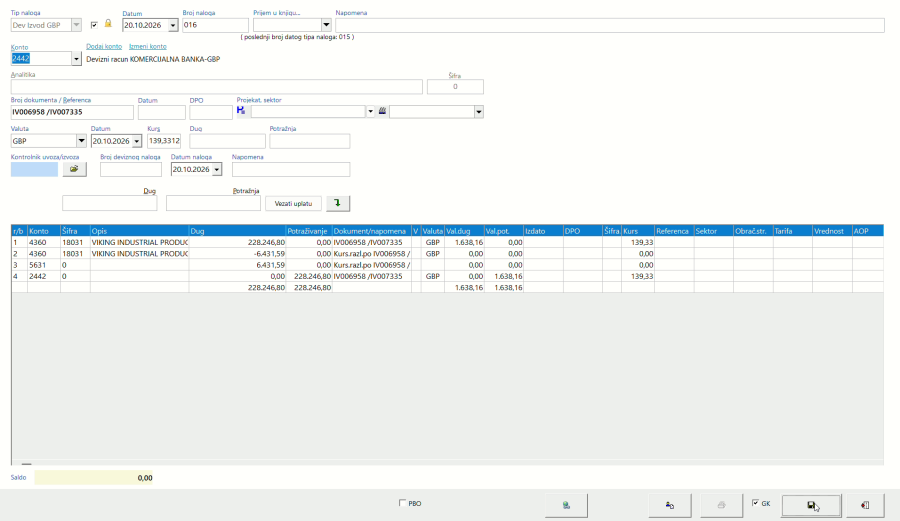Open the sektor dropdown arrow
The image size is (900, 521).
[x=479, y=111]
